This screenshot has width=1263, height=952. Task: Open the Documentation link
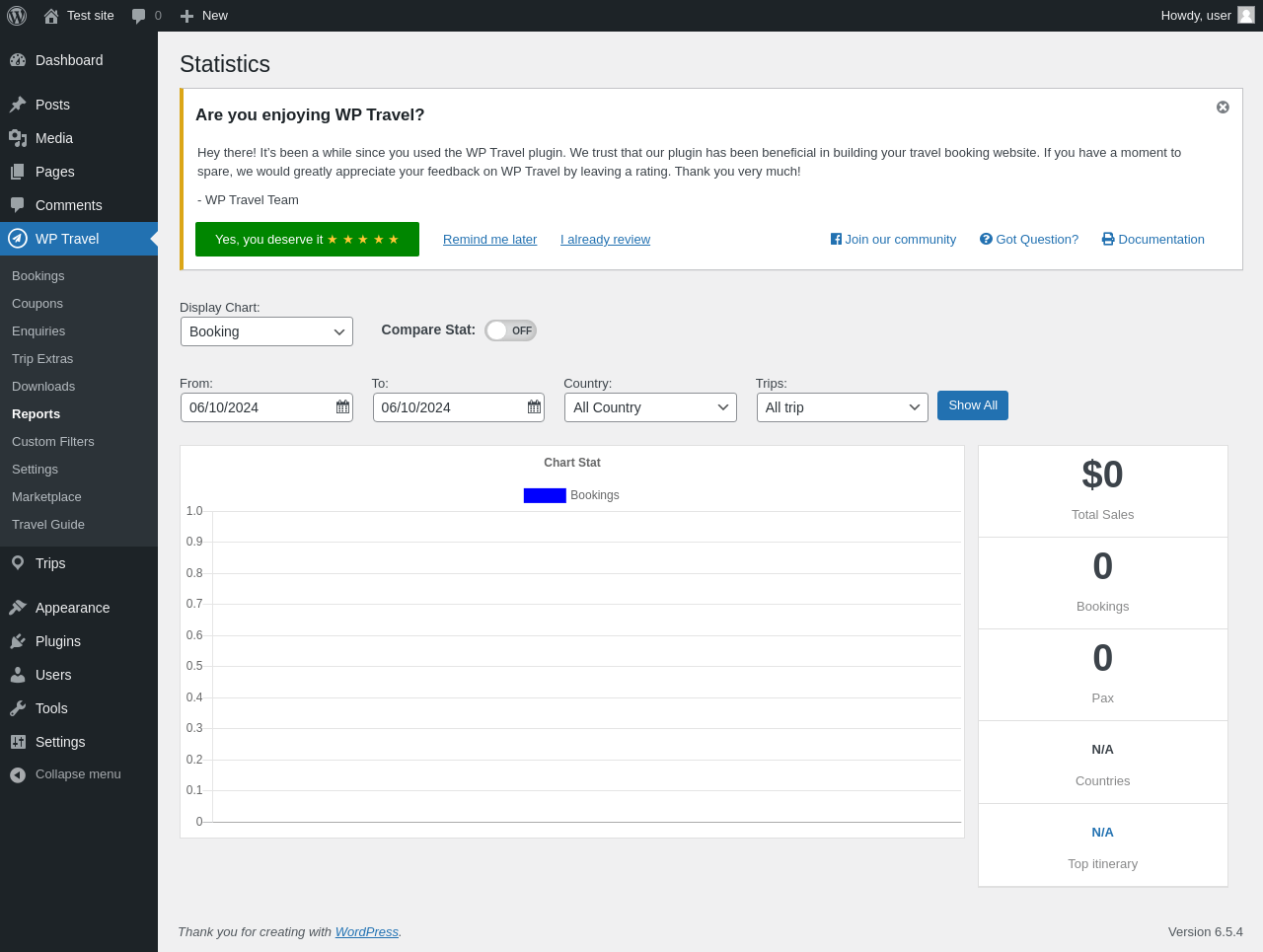1160,240
